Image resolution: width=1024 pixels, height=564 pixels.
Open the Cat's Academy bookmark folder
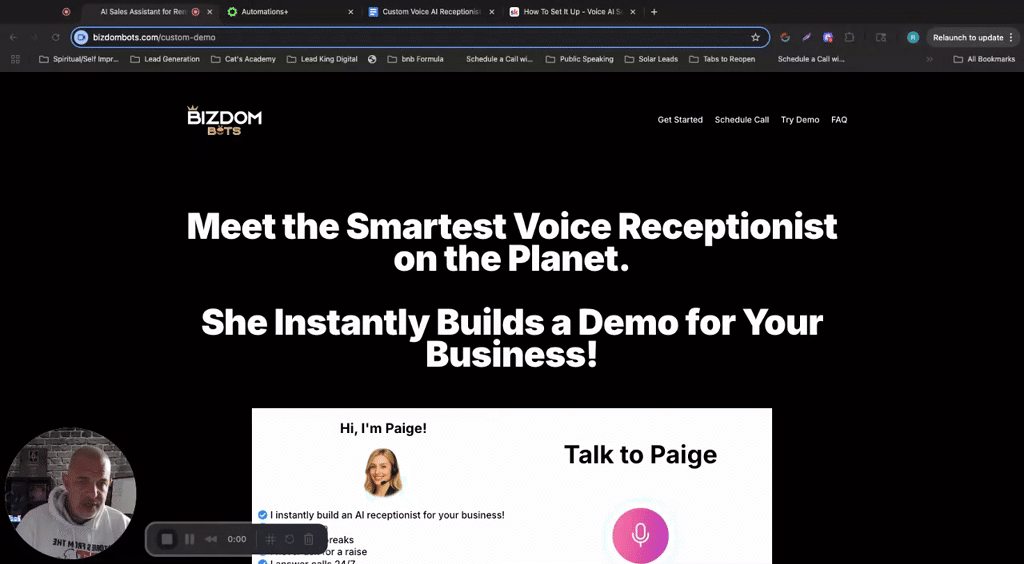[x=244, y=59]
